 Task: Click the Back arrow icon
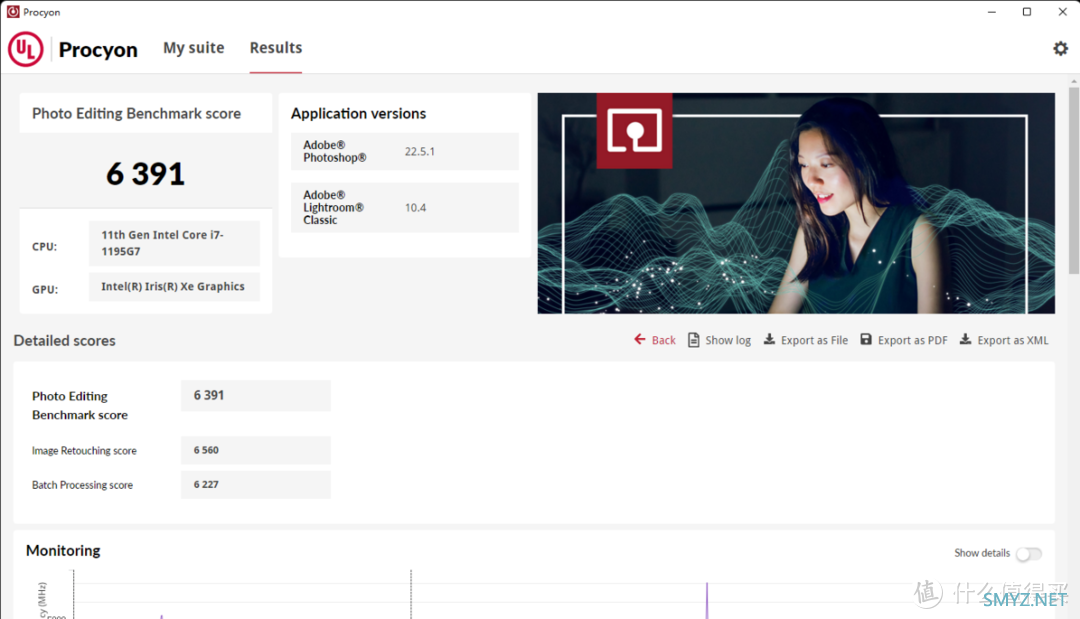(640, 339)
